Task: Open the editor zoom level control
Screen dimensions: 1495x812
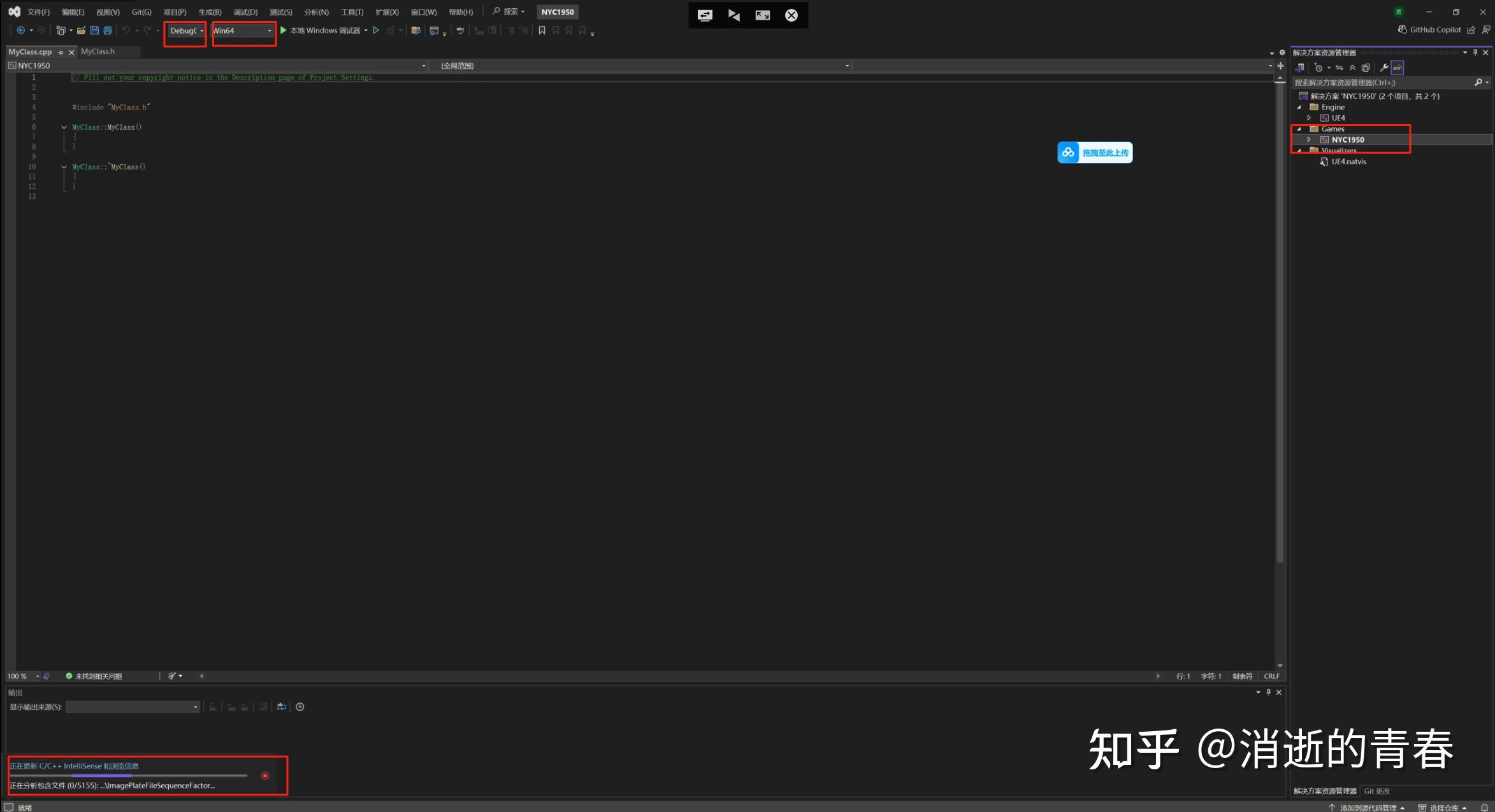Action: click(19, 676)
